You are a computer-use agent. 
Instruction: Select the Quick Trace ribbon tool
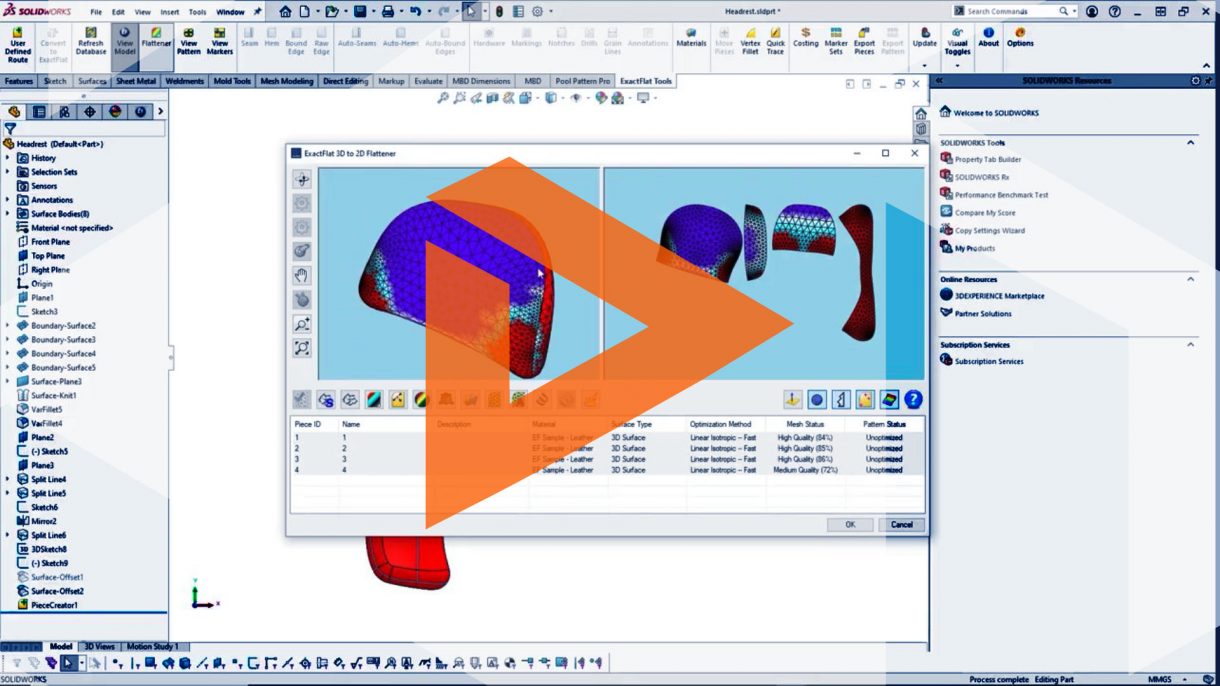776,42
